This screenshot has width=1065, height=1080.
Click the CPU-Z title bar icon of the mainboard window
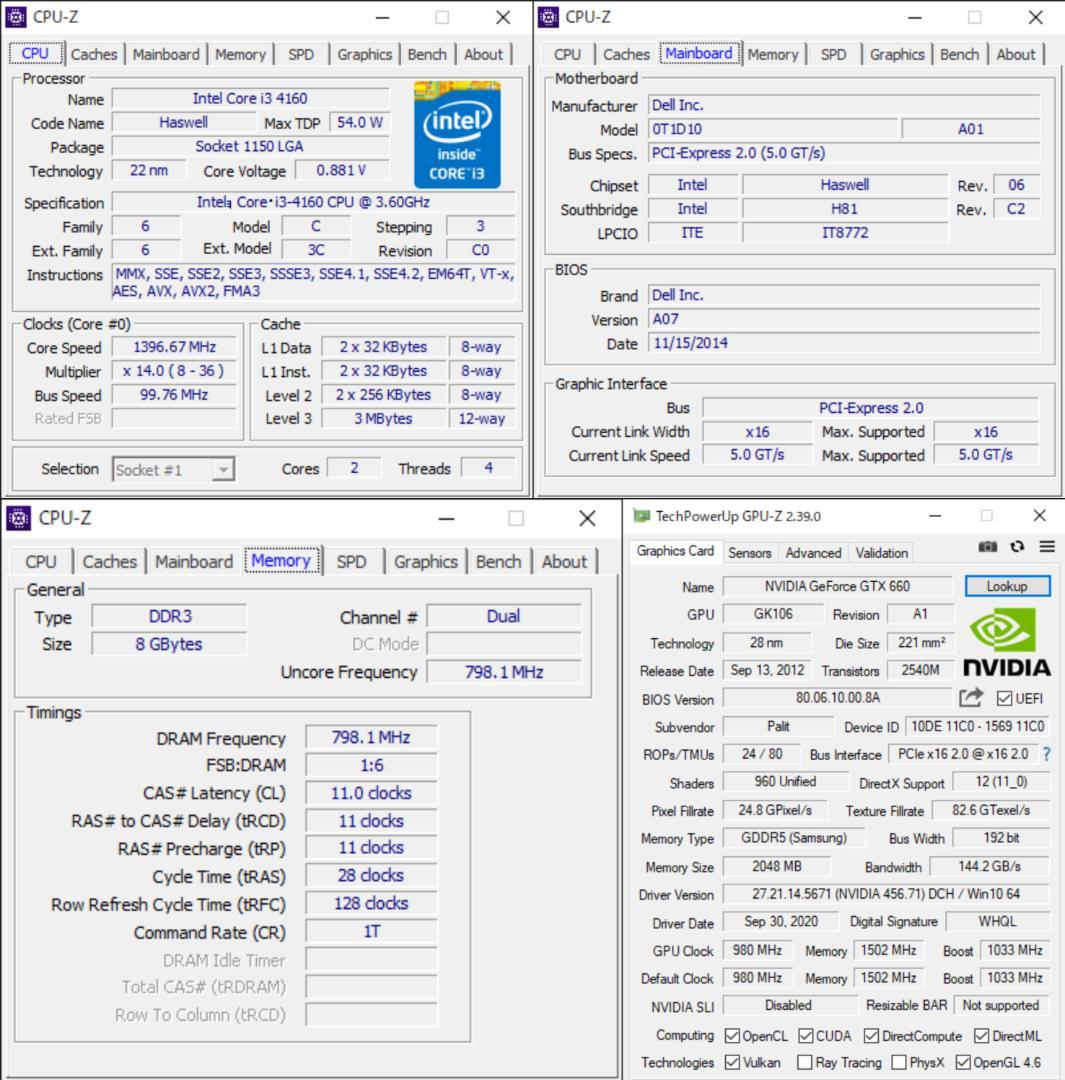click(x=548, y=17)
